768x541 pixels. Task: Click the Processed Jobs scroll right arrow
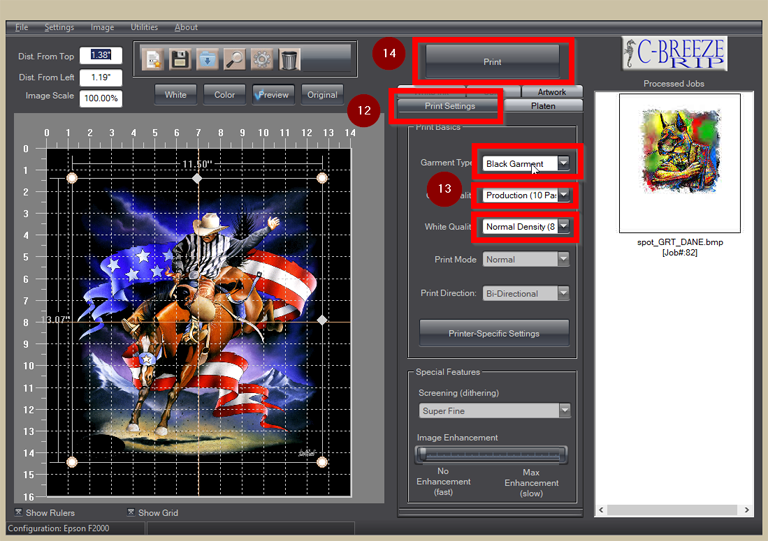pos(746,510)
